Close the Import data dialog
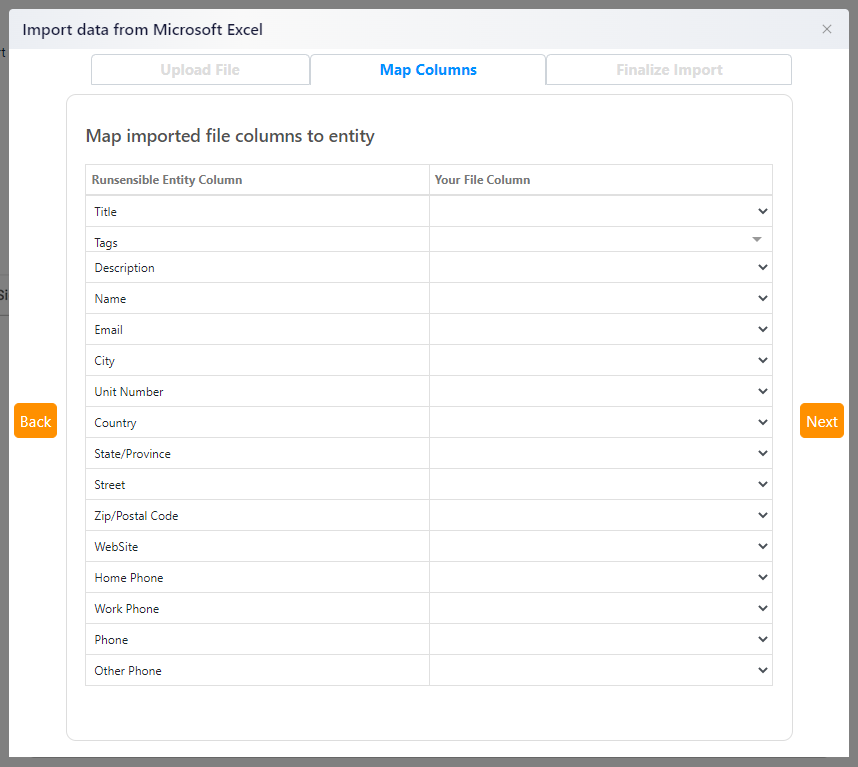This screenshot has height=767, width=858. tap(826, 29)
